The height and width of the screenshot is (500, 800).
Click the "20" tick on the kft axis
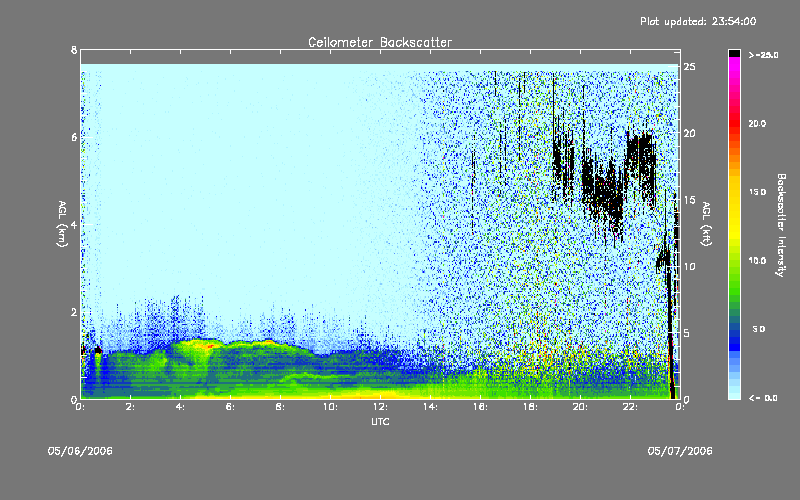pyautogui.click(x=689, y=133)
